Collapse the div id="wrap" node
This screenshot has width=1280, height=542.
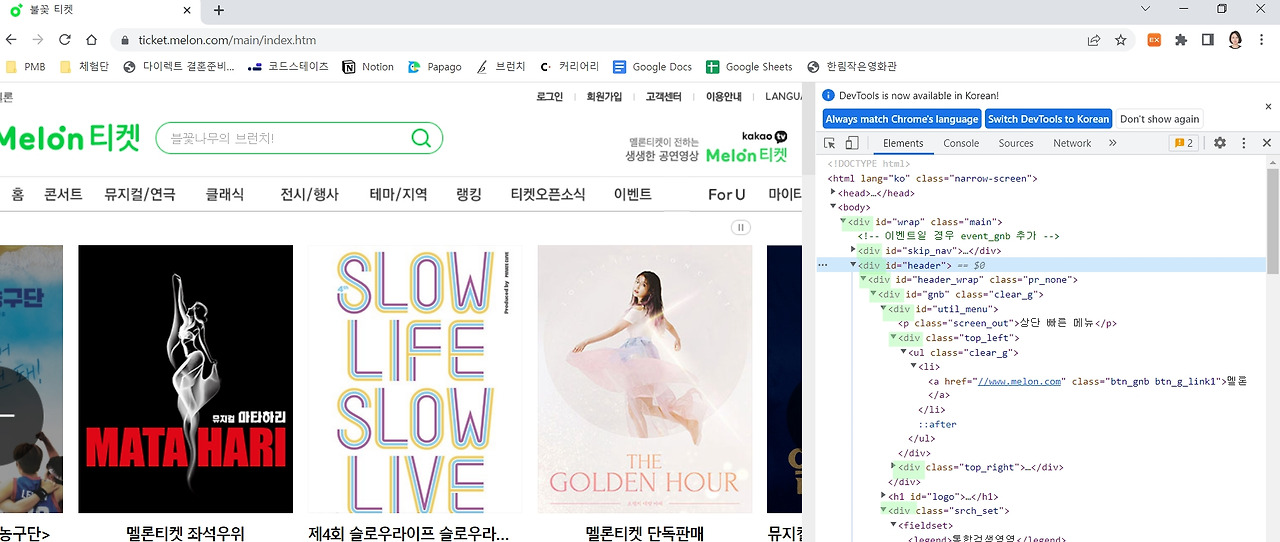tap(844, 221)
